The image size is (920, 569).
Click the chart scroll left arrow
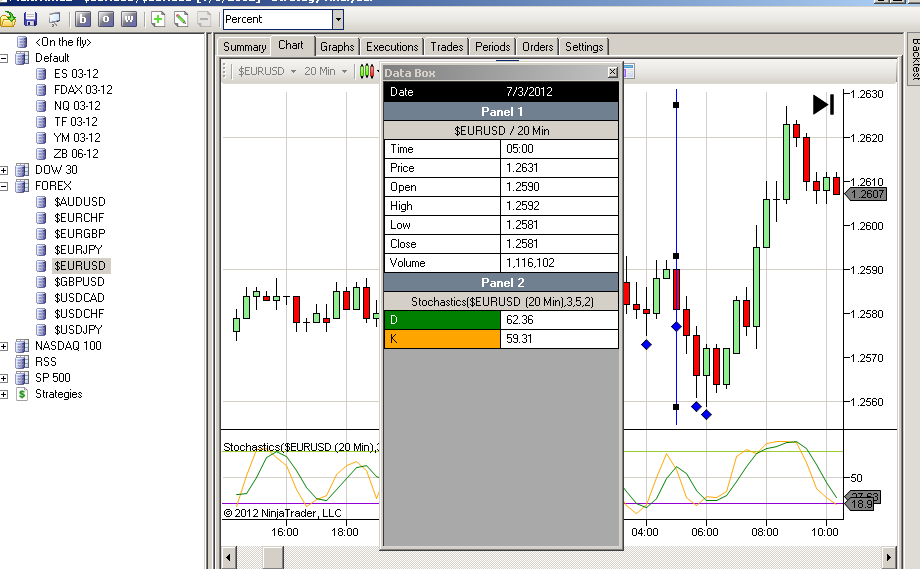click(229, 557)
